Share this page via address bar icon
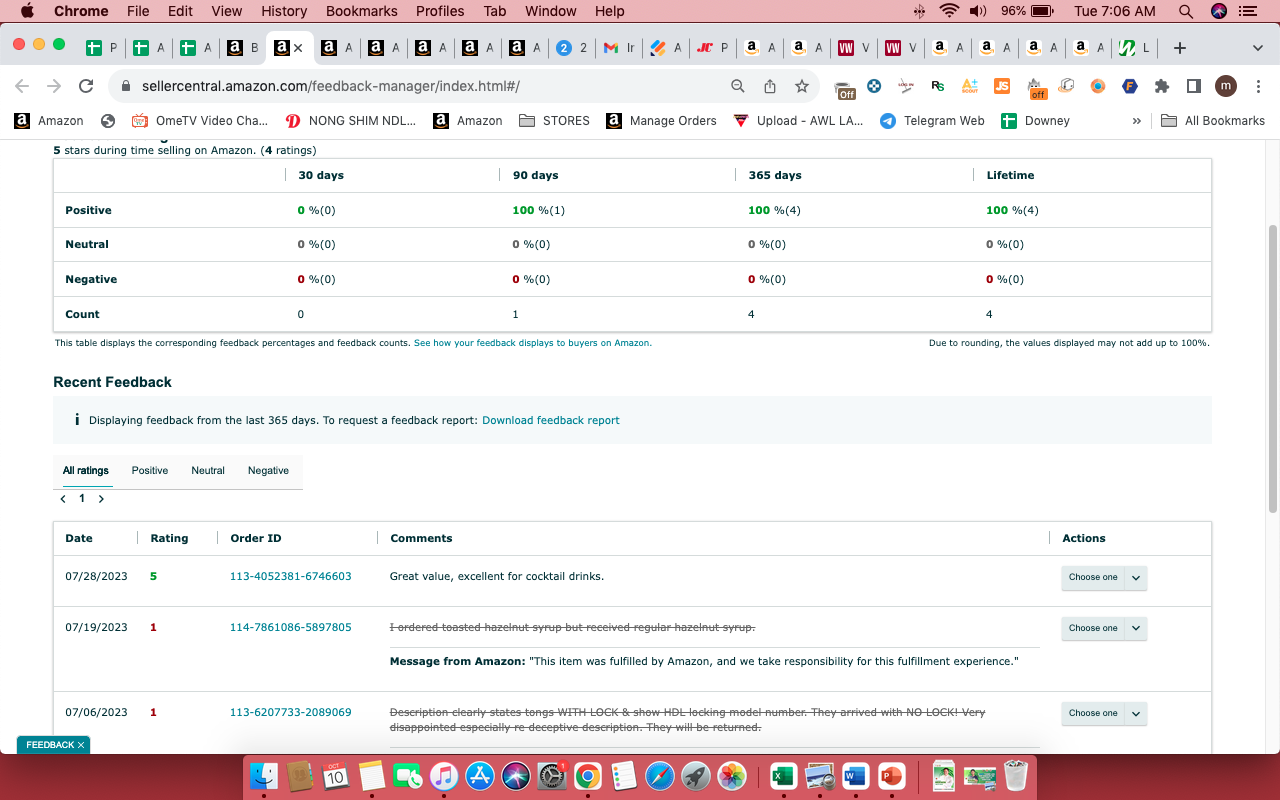The height and width of the screenshot is (800, 1280). [770, 86]
